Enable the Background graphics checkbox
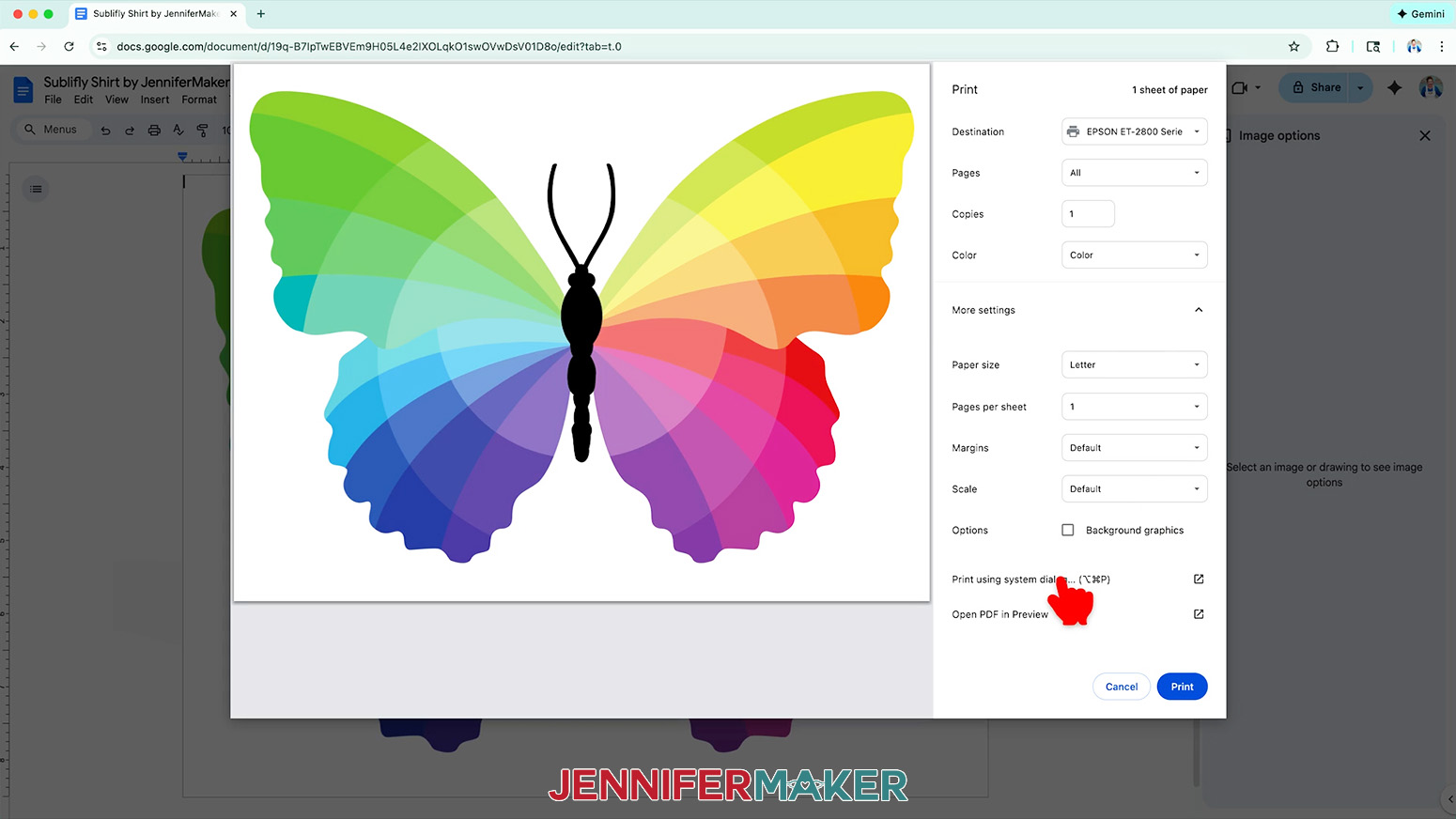 1068,530
